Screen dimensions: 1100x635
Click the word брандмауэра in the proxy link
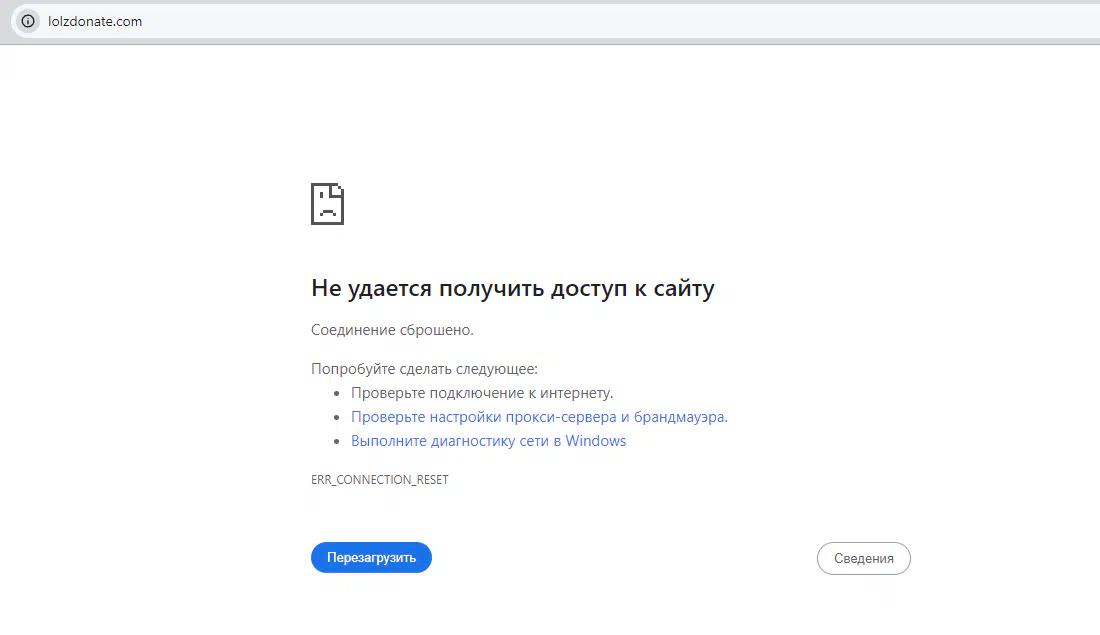[680, 417]
